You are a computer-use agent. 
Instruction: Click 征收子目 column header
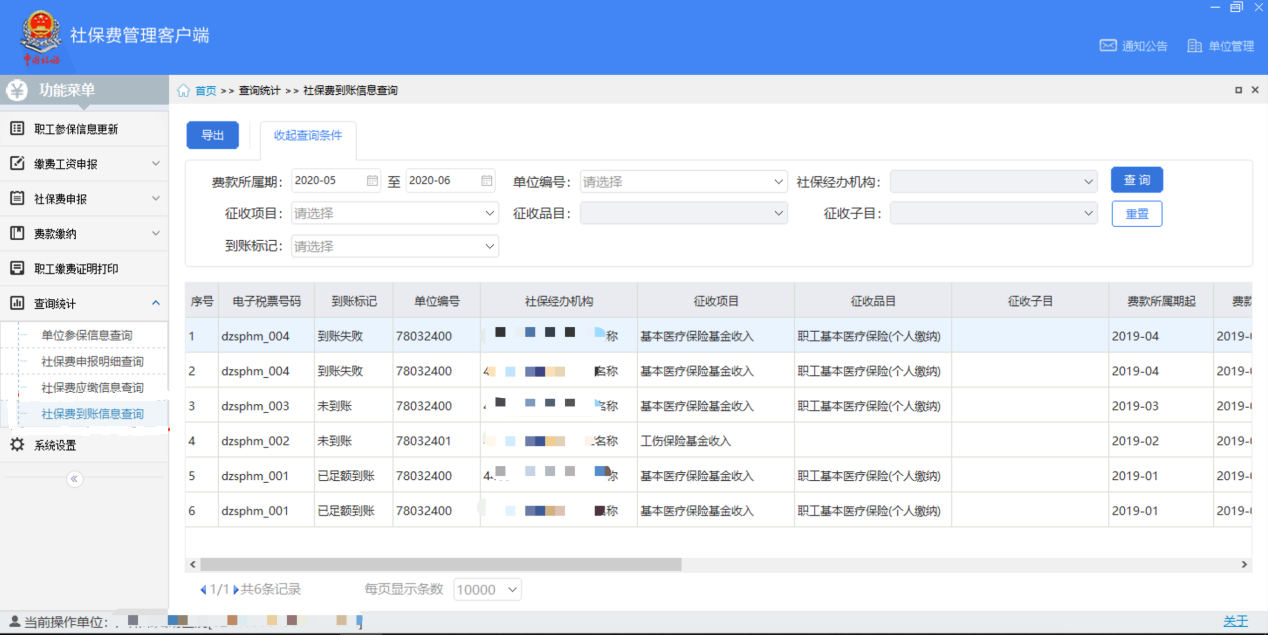pyautogui.click(x=1030, y=301)
